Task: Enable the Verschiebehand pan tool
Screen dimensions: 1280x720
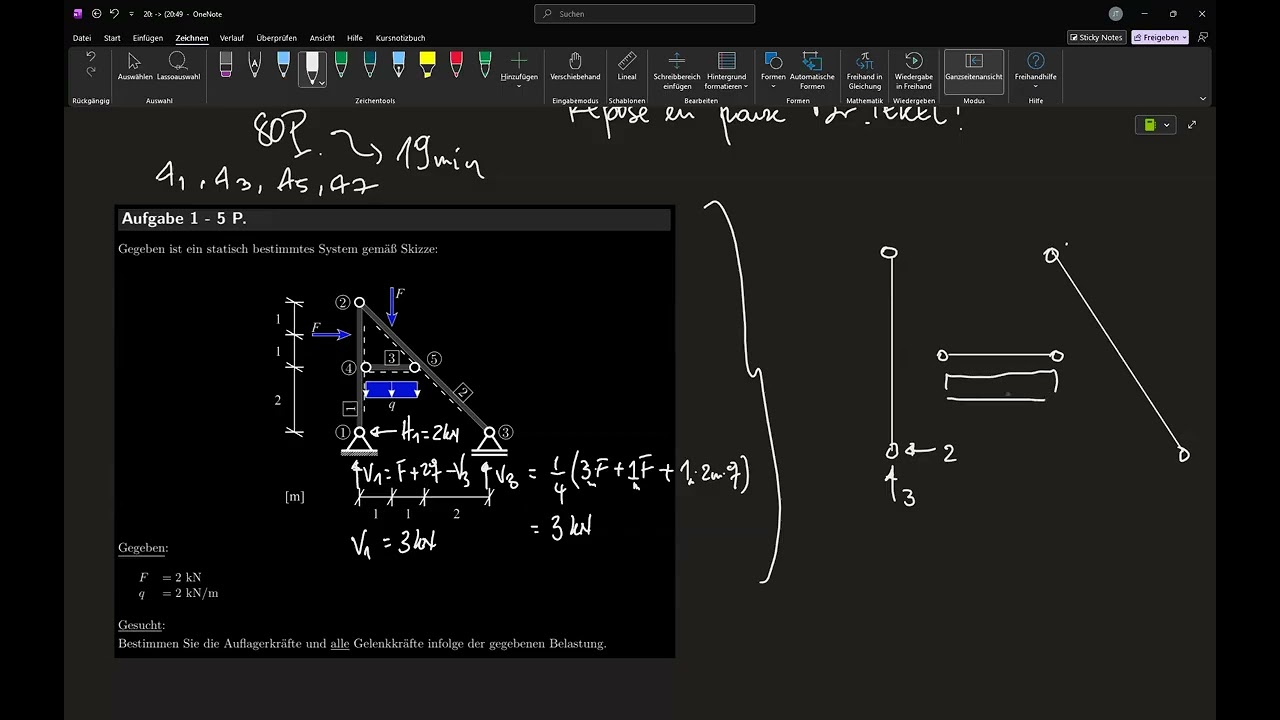Action: tap(575, 67)
